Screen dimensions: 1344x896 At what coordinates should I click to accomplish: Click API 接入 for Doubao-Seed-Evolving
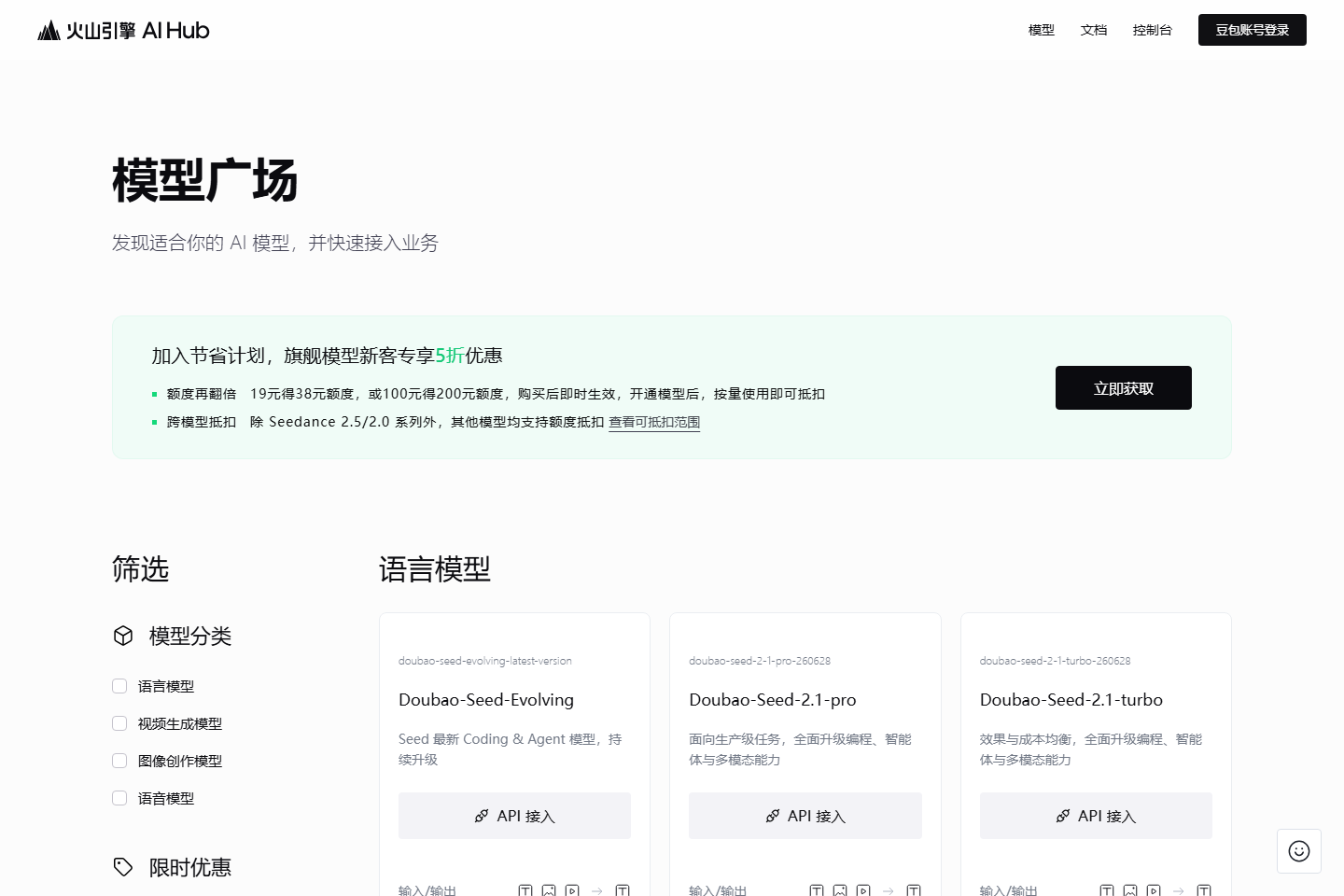(514, 816)
